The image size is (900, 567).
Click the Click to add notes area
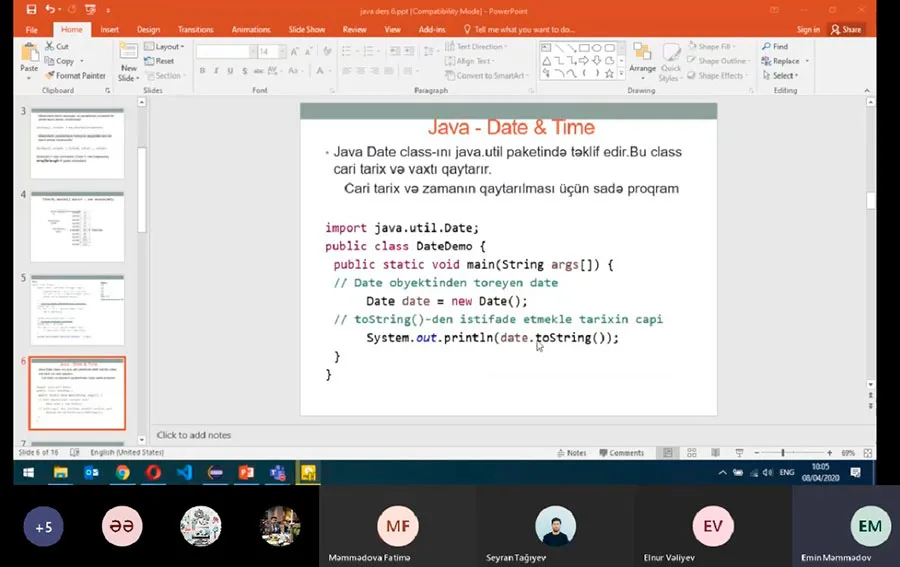193,435
